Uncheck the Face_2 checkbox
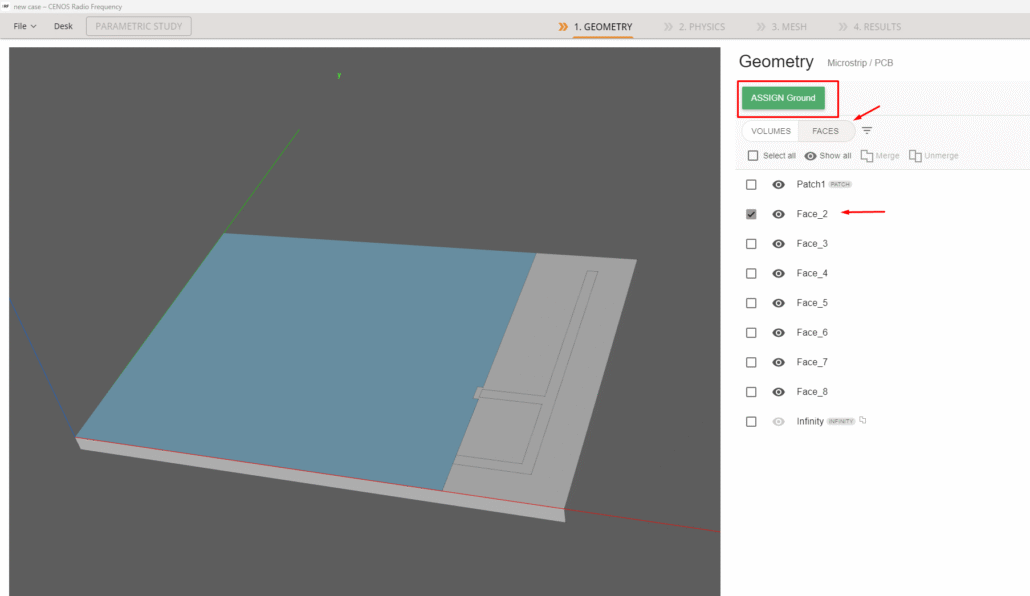 tap(752, 214)
